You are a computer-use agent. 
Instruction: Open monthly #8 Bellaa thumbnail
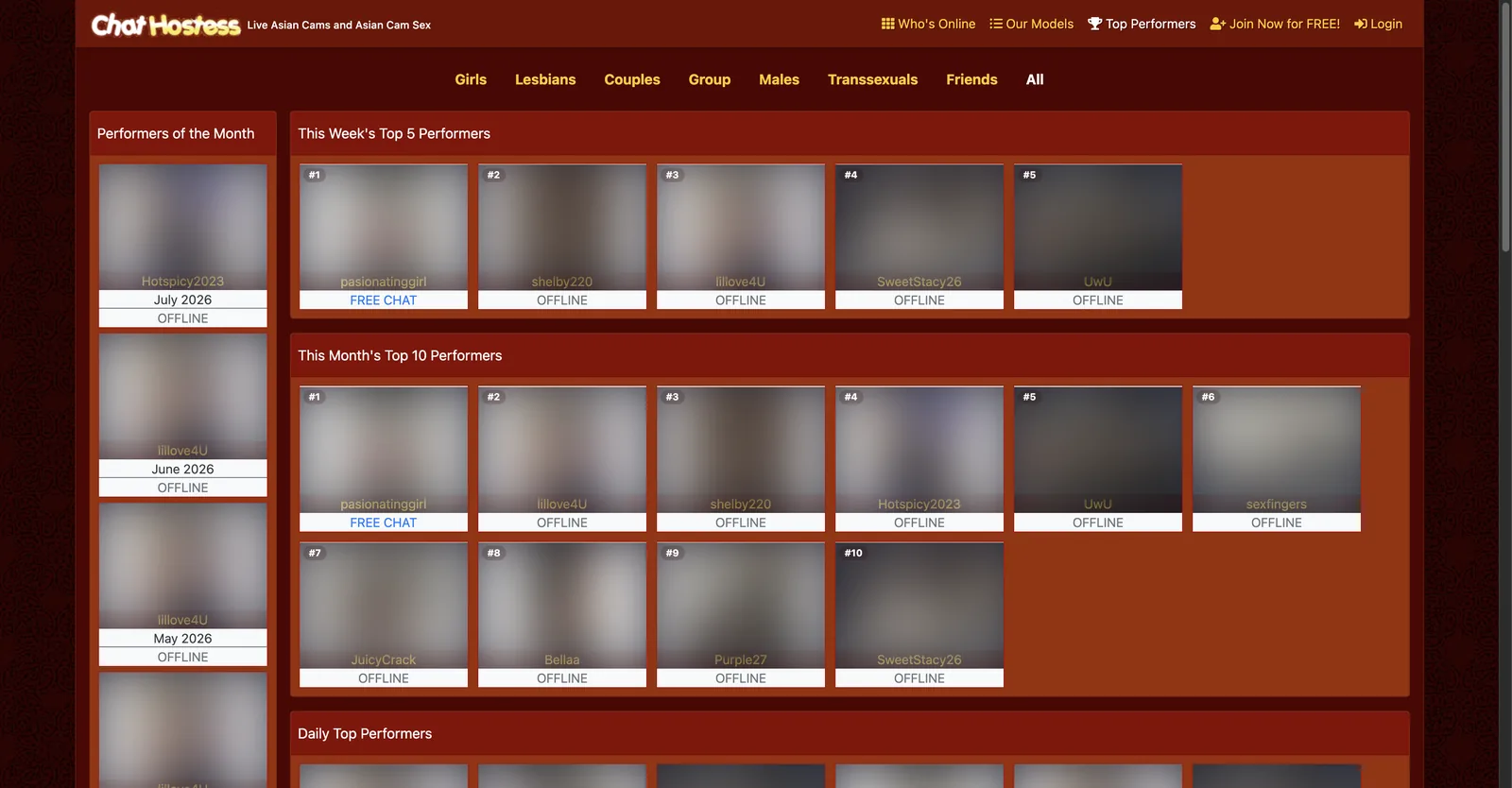(x=562, y=606)
